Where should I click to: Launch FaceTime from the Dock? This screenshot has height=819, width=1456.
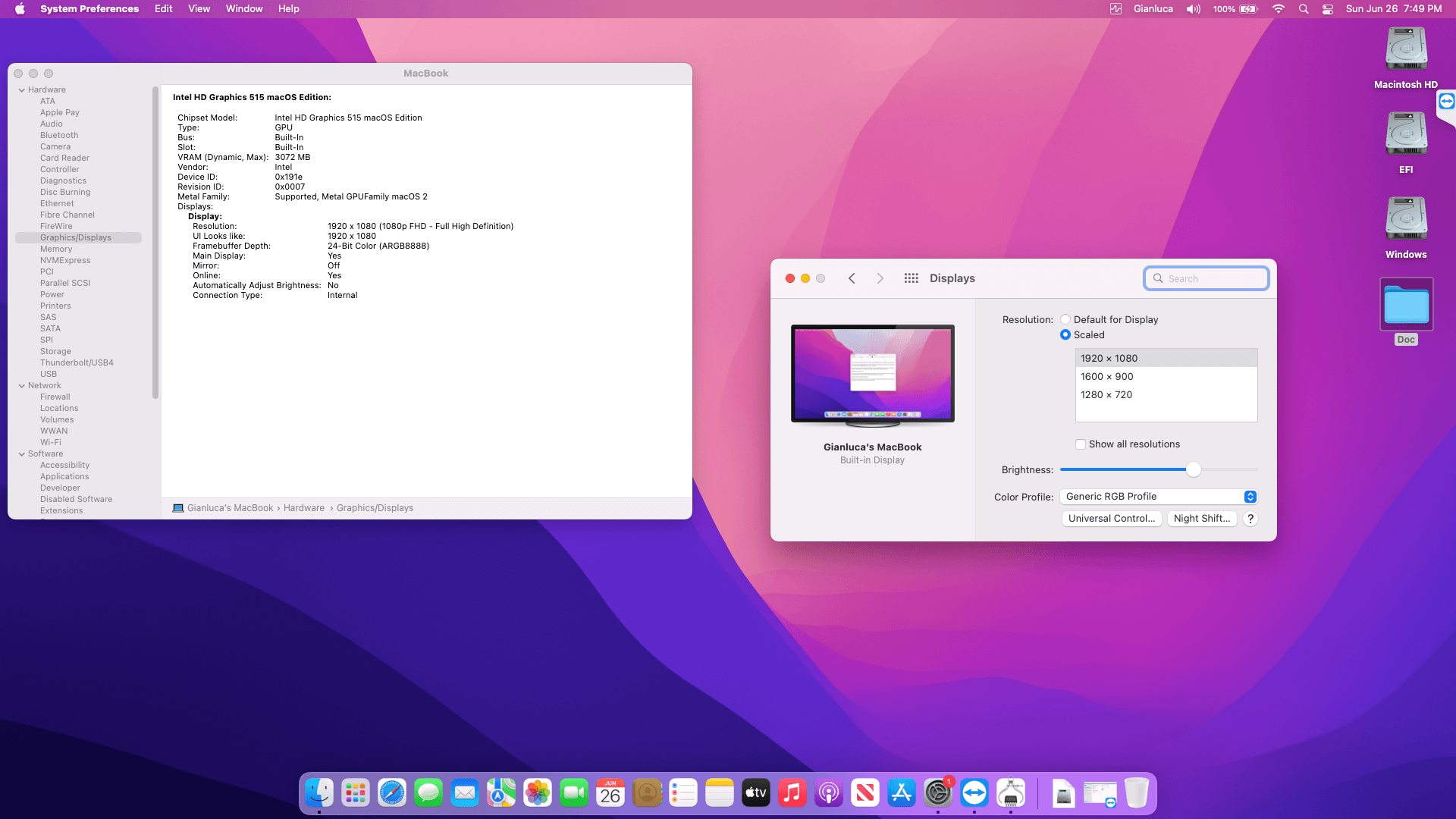click(x=574, y=793)
